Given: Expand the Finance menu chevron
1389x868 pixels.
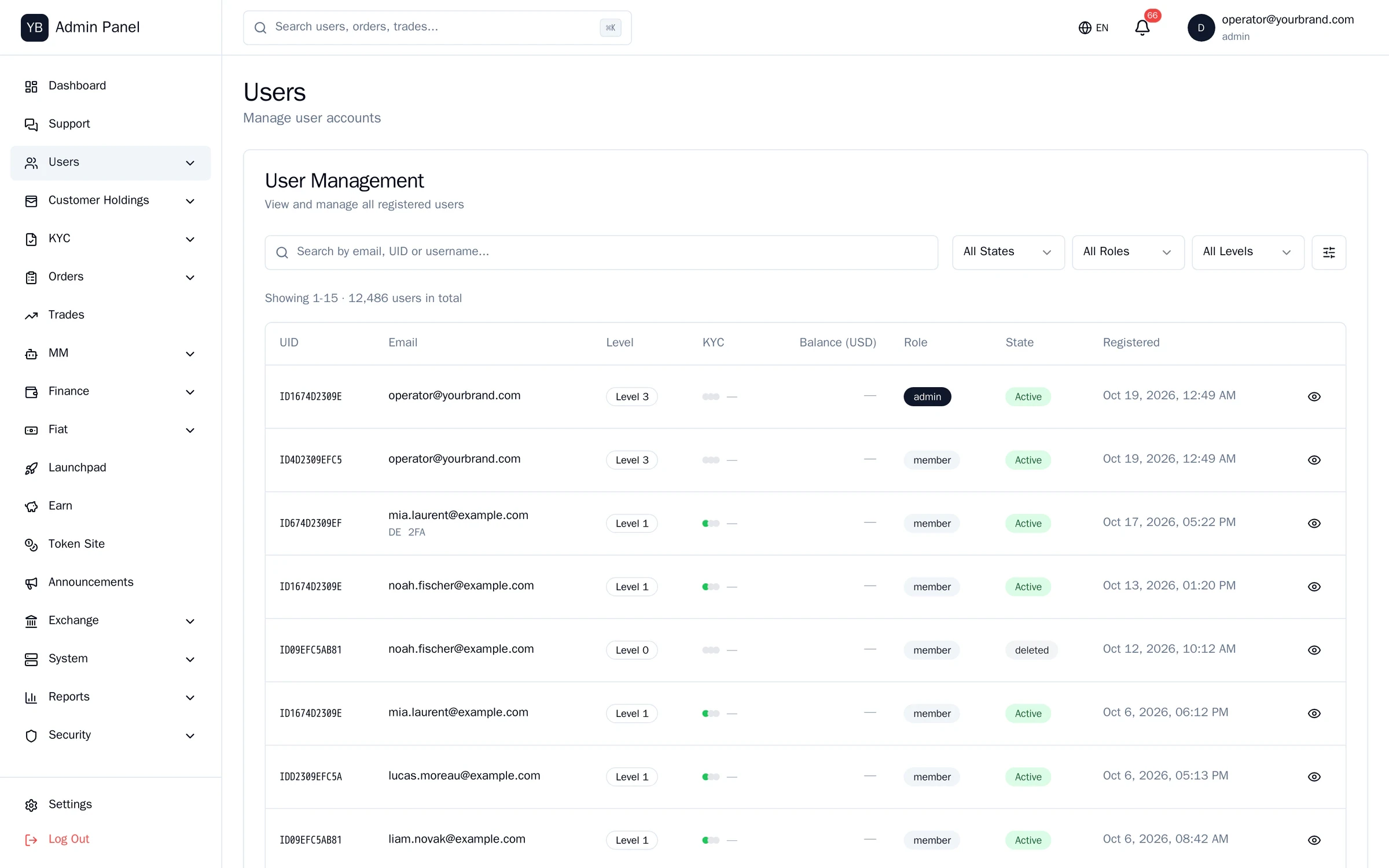Looking at the screenshot, I should [190, 392].
